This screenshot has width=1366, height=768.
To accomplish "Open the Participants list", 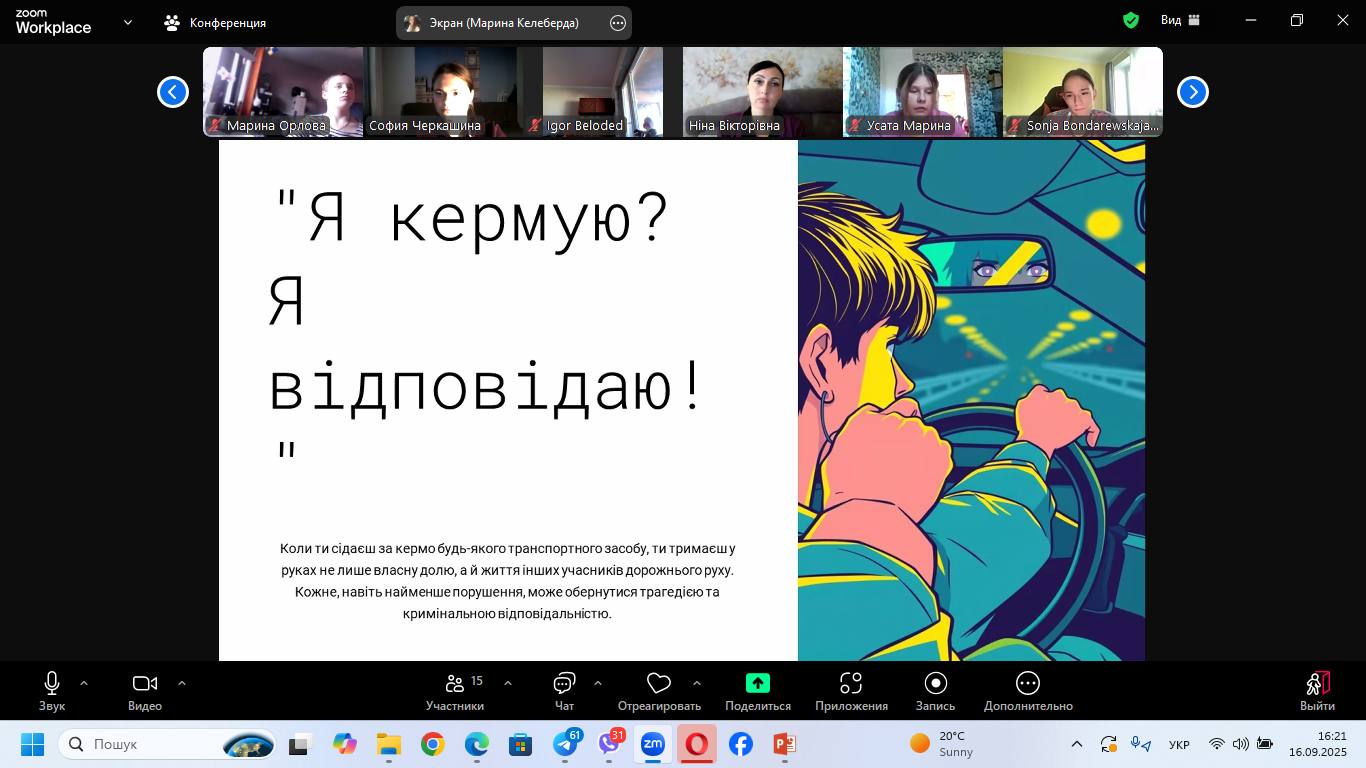I will click(455, 684).
